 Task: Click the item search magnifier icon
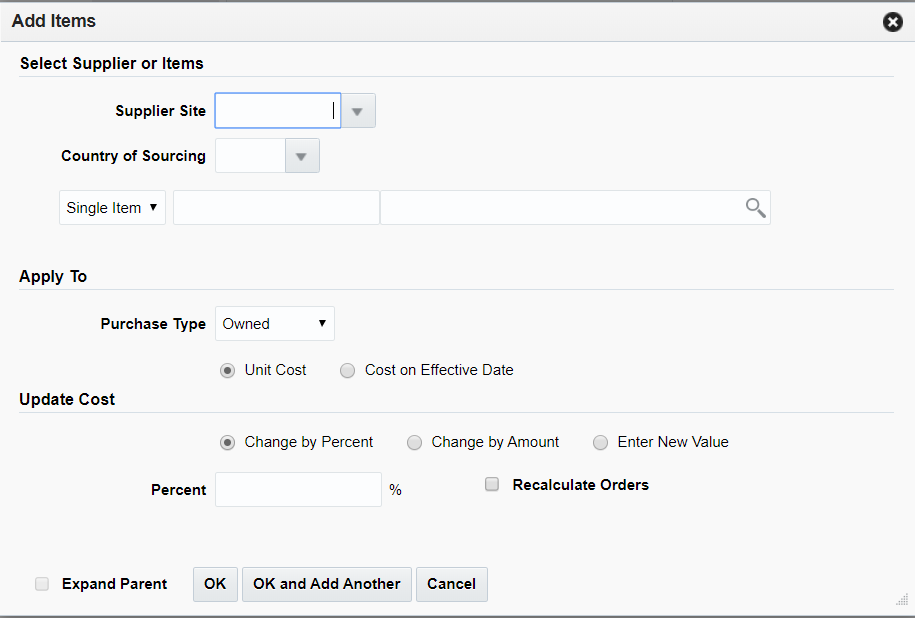755,207
